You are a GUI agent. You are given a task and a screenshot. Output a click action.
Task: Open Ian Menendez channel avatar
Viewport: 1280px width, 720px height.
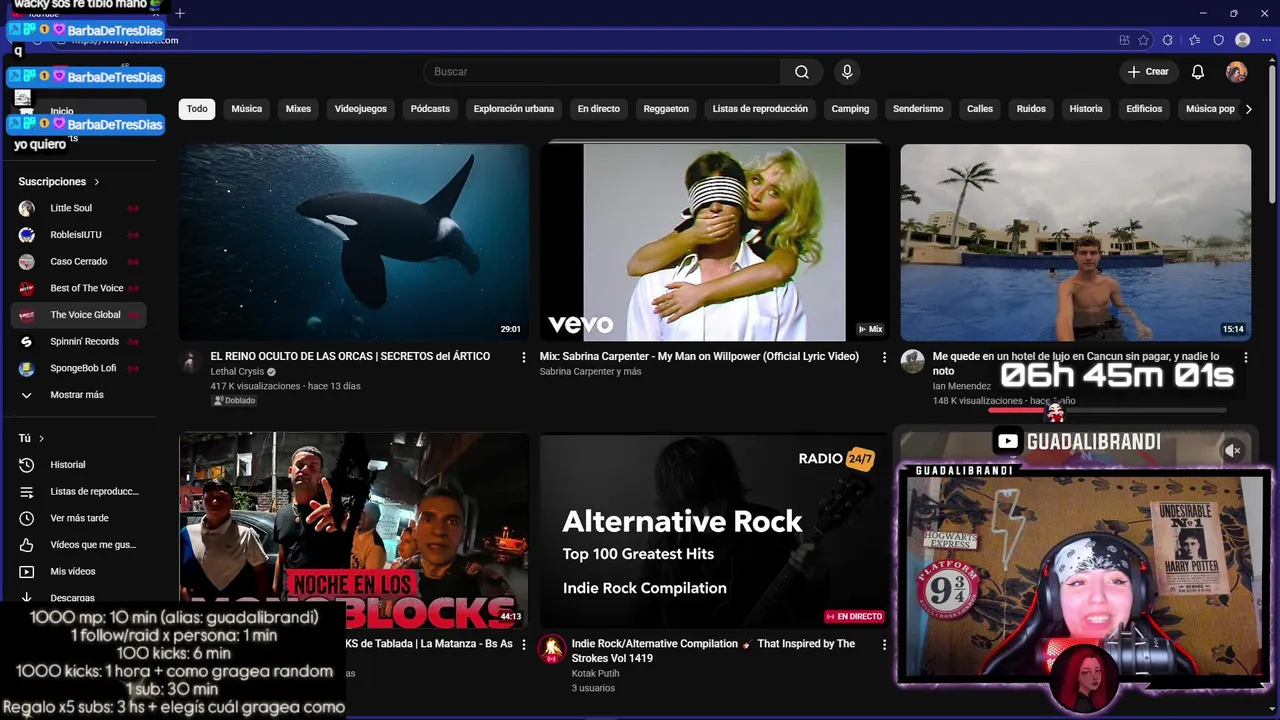click(x=912, y=362)
